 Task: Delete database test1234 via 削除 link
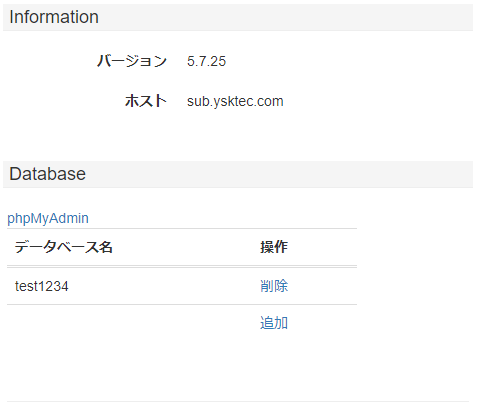pyautogui.click(x=274, y=286)
